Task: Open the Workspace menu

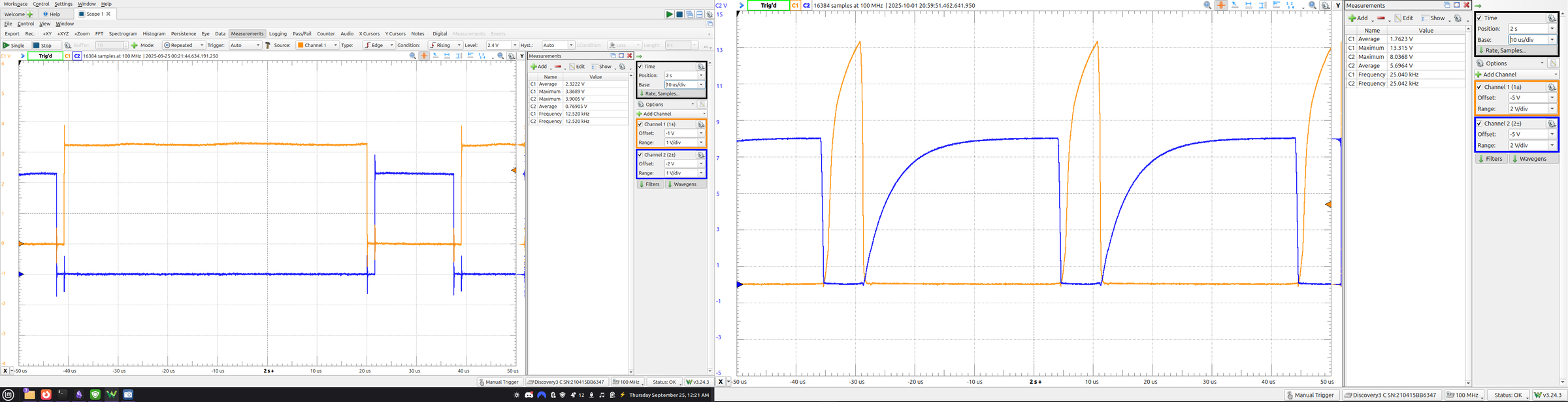Action: [16, 4]
